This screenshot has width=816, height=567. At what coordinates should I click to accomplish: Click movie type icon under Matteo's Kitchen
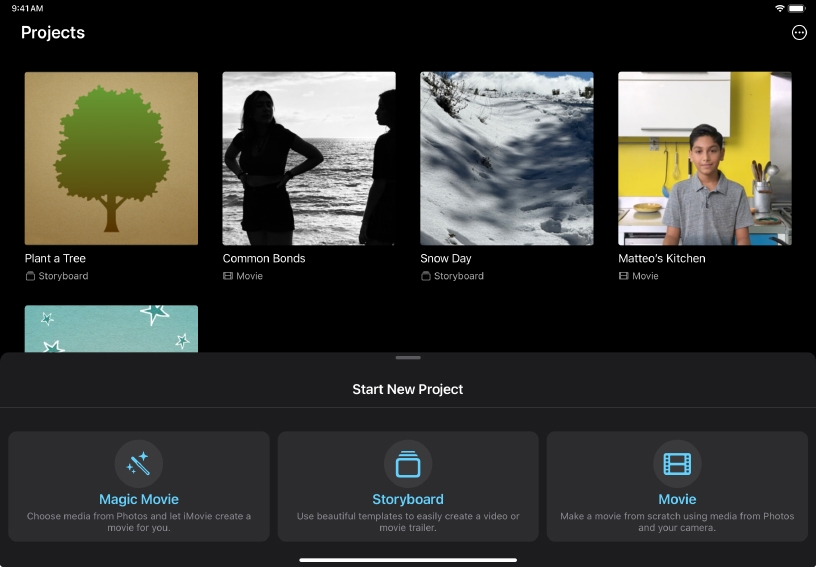tap(624, 276)
